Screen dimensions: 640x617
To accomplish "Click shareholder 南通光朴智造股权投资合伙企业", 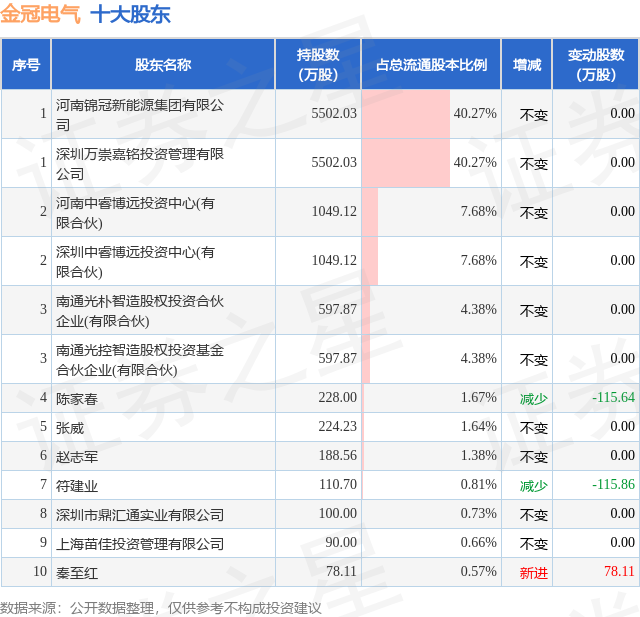I will pos(140,311).
